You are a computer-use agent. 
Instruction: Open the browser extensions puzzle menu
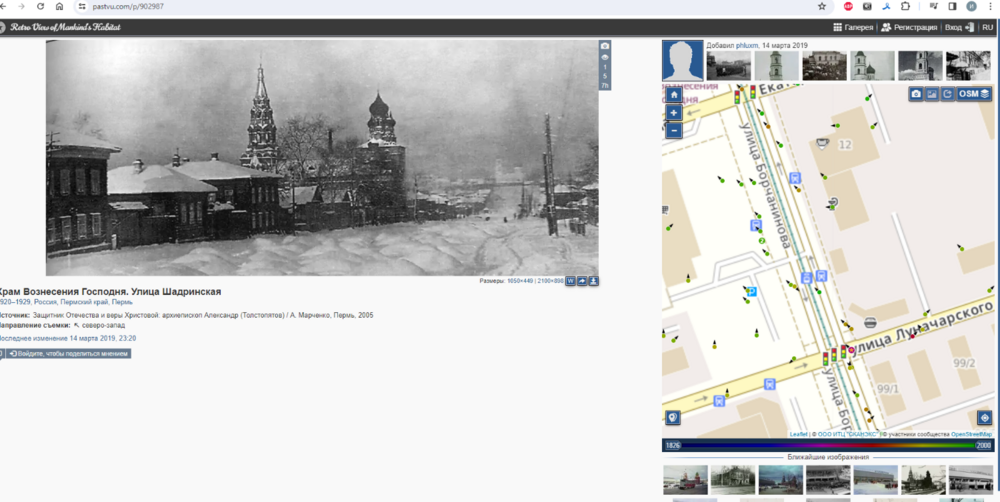pos(905,6)
